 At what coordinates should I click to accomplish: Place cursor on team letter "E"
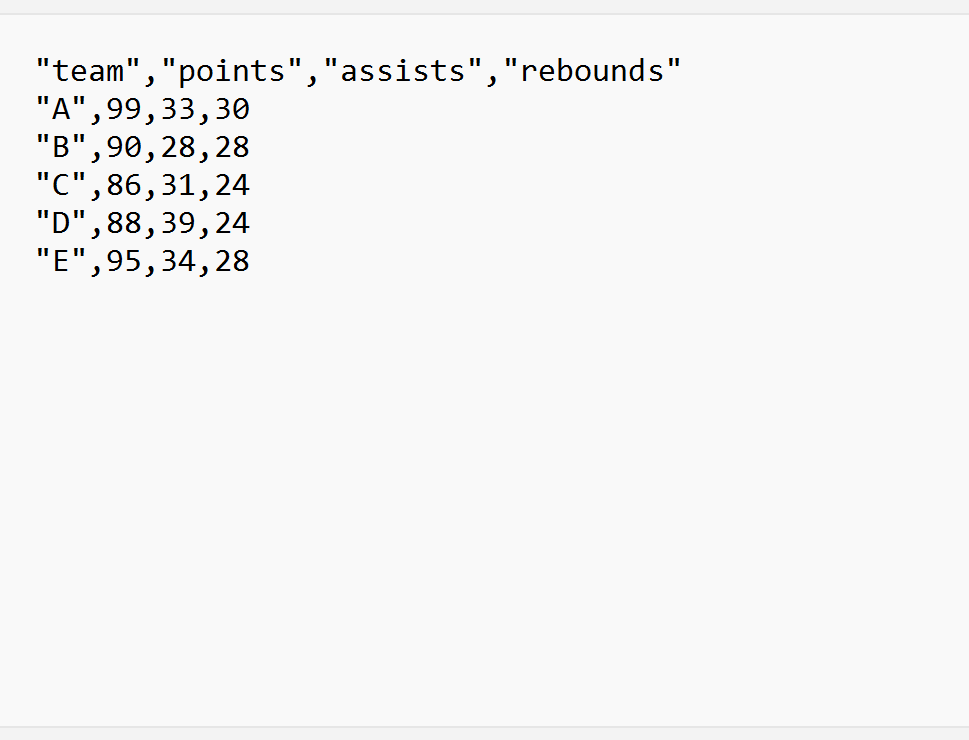(61, 261)
